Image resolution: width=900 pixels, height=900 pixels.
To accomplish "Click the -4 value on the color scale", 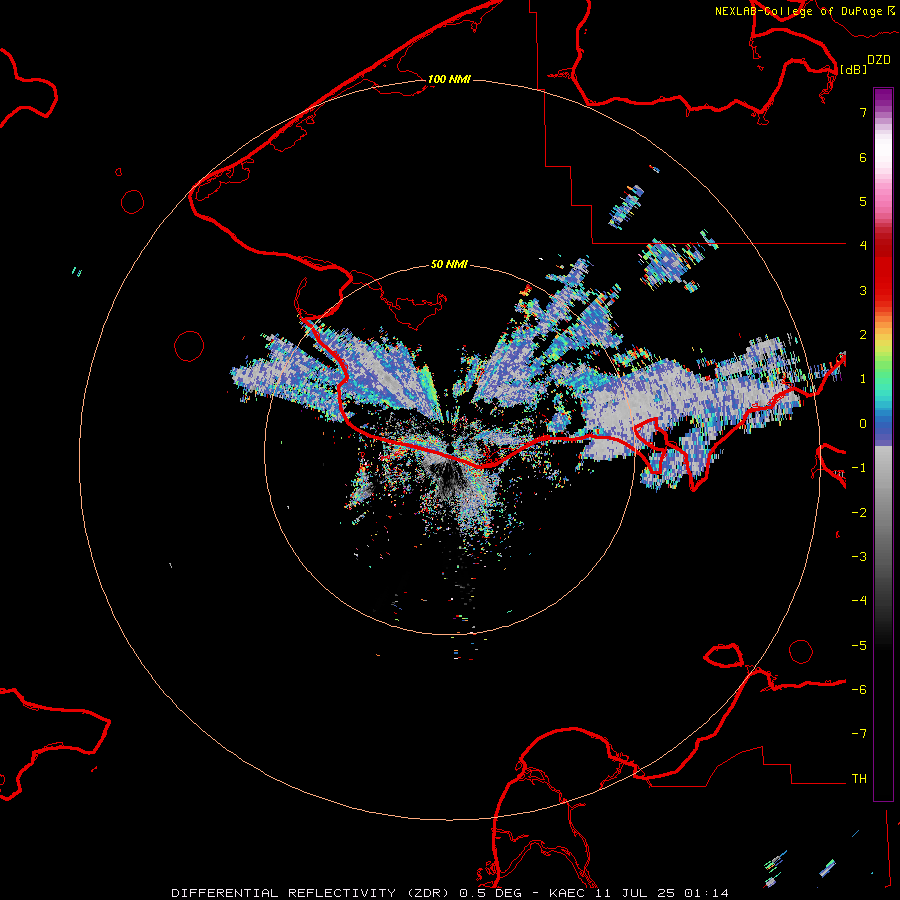I will pyautogui.click(x=859, y=600).
